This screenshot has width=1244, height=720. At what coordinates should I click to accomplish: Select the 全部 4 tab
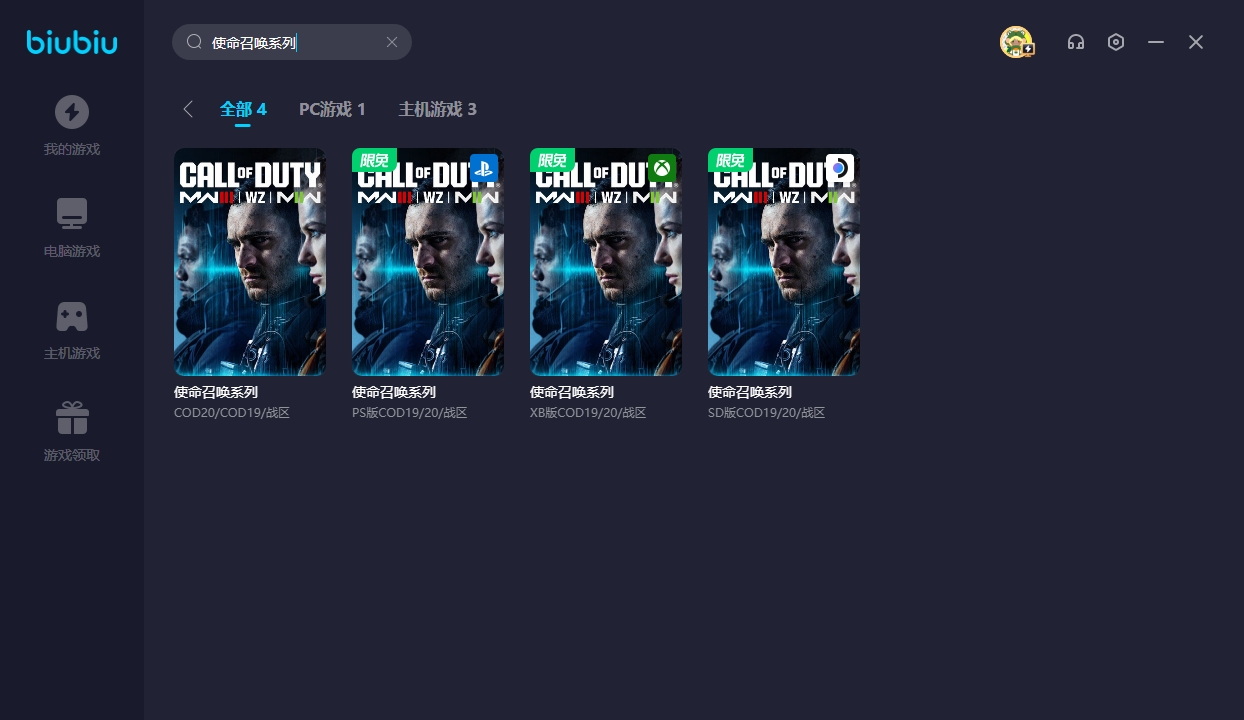pos(243,109)
